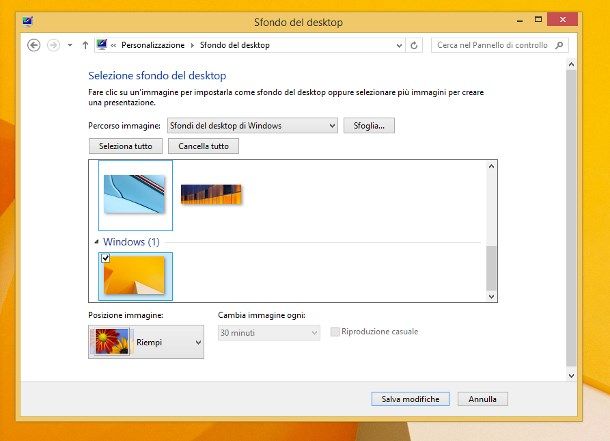Click the Sfoglia... button
The height and width of the screenshot is (441, 610).
pos(369,126)
